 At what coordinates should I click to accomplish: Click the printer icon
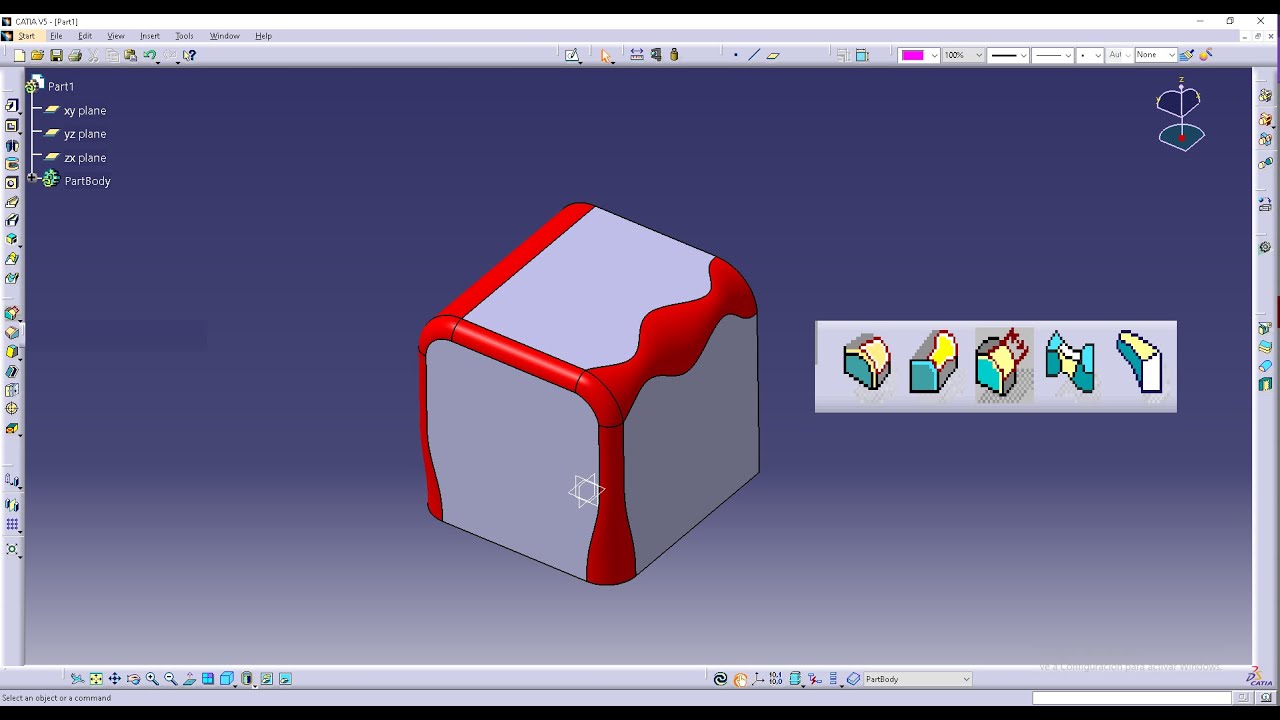click(x=75, y=56)
